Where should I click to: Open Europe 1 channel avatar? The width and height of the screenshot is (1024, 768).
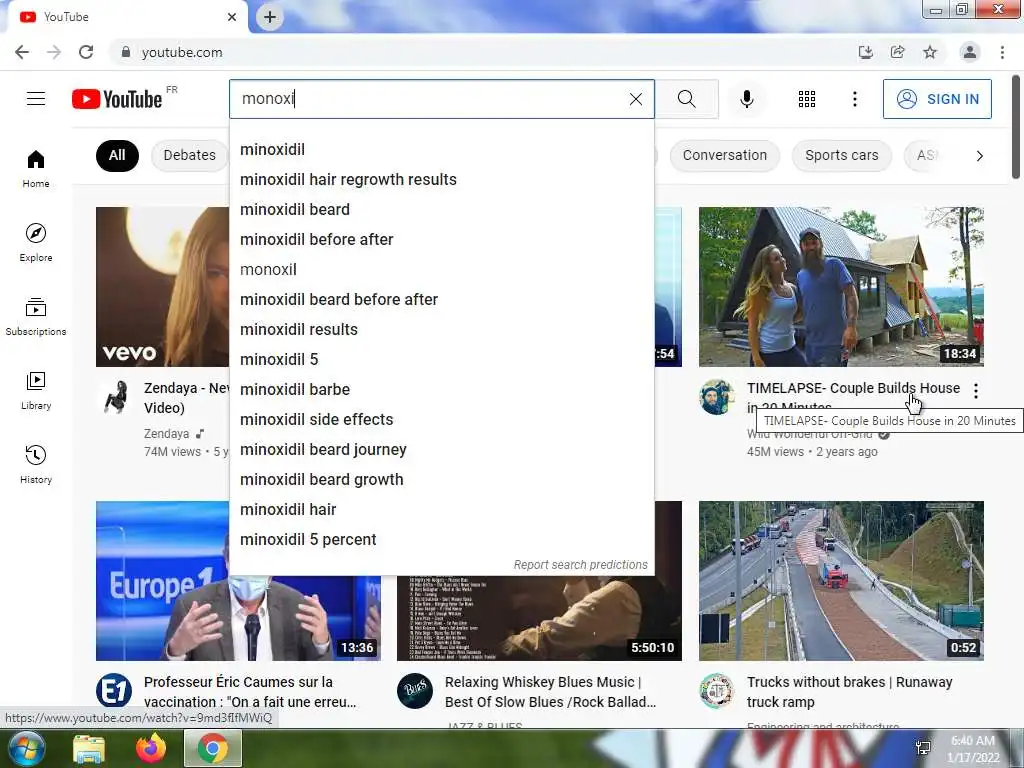114,691
